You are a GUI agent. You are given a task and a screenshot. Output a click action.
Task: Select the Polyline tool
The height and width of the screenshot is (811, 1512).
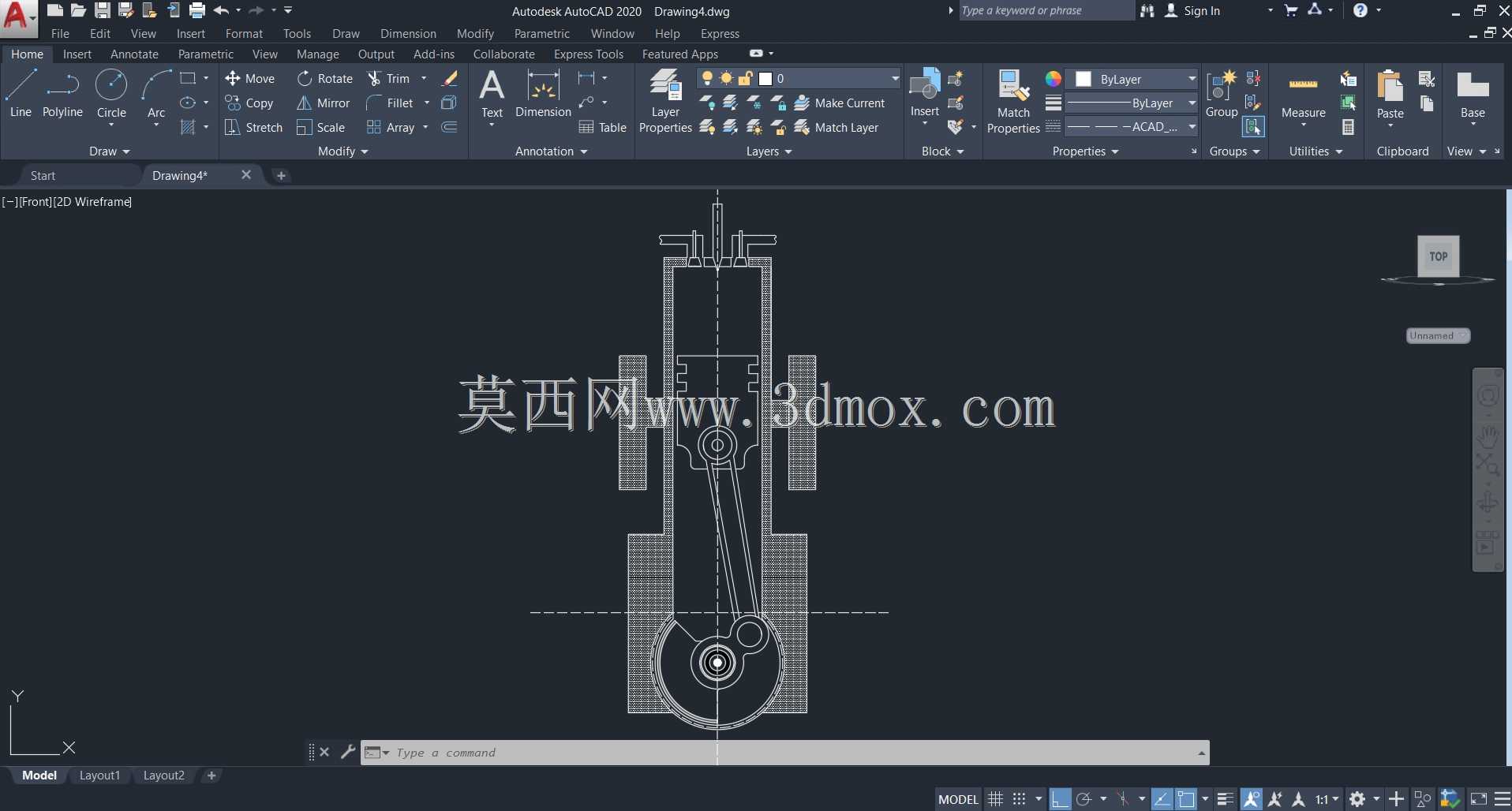tap(62, 94)
